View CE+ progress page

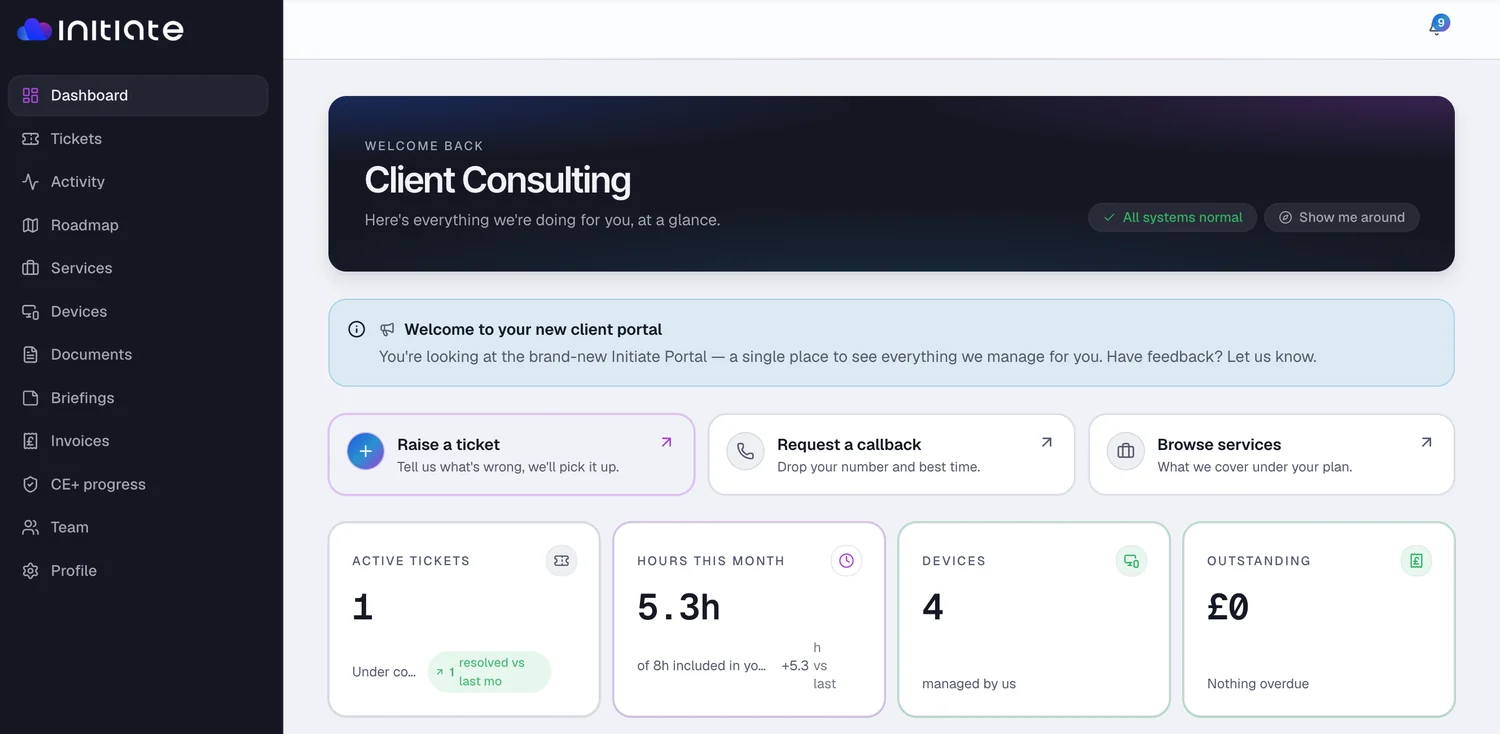click(x=138, y=484)
